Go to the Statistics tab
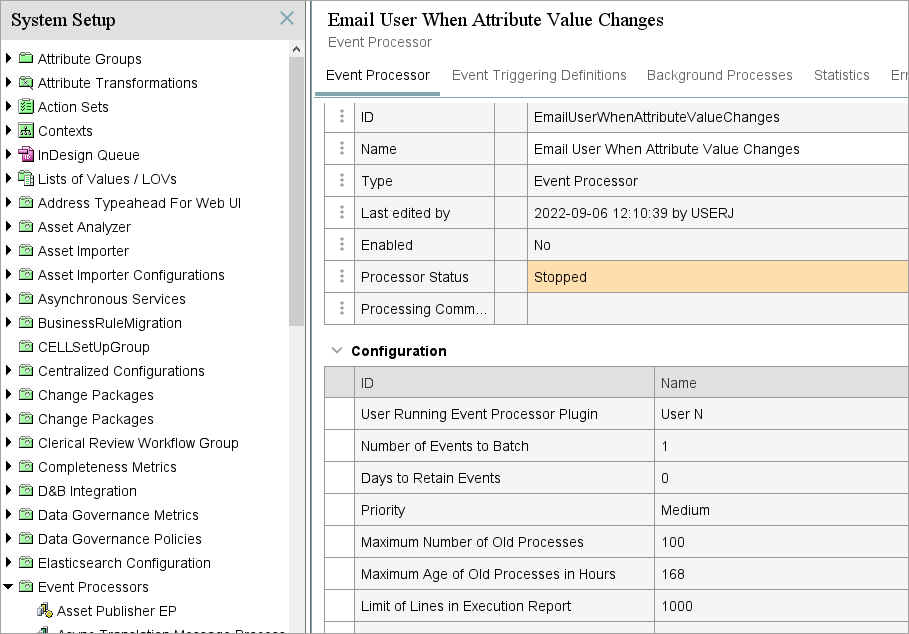The height and width of the screenshot is (634, 909). 841,75
